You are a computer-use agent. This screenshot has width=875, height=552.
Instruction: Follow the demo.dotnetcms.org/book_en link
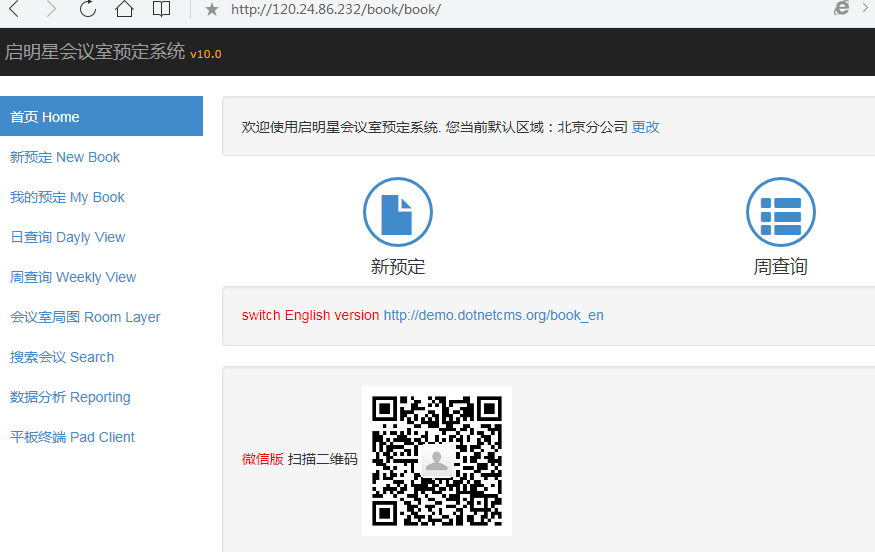click(493, 315)
